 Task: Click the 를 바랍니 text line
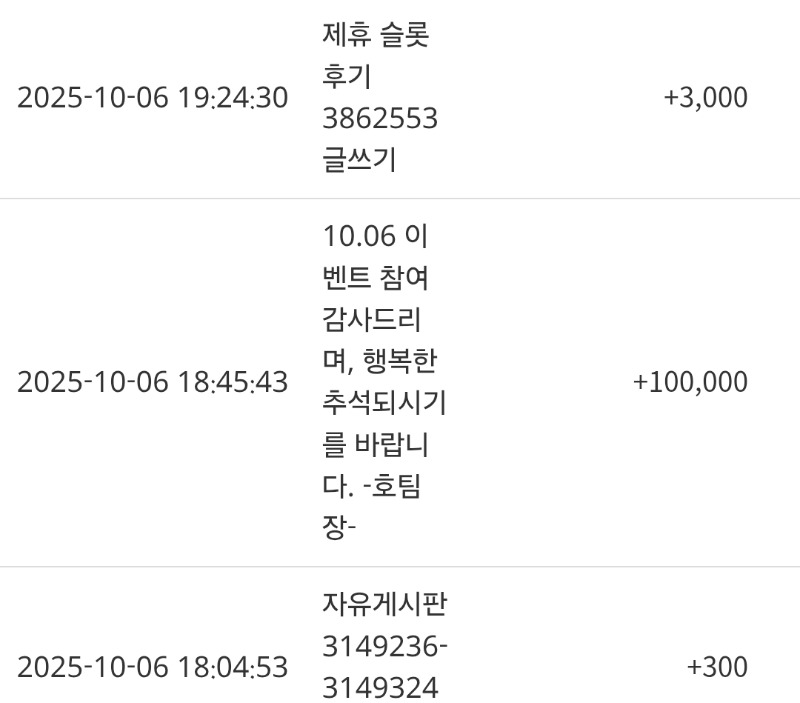tap(377, 444)
